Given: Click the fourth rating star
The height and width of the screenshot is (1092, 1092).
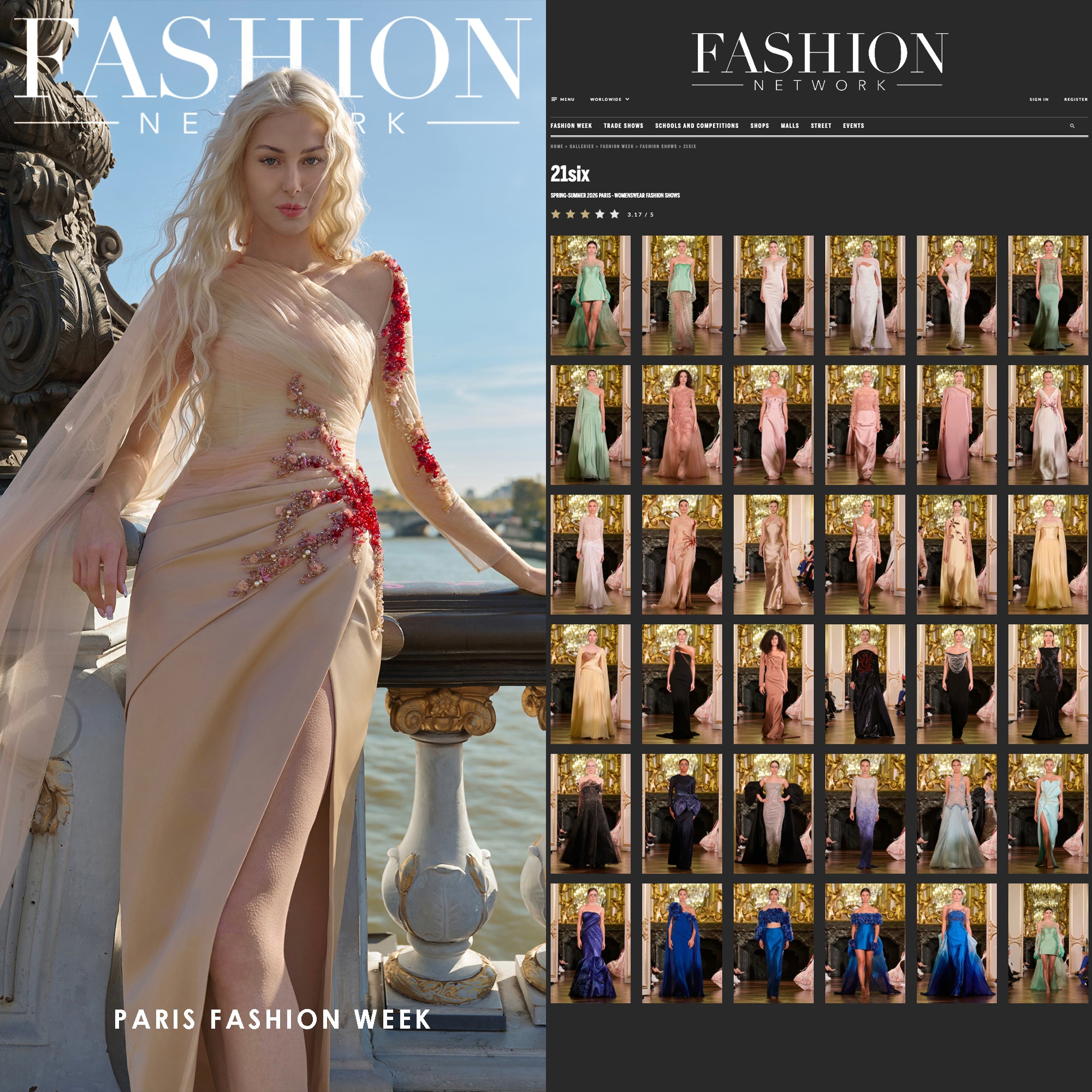Looking at the screenshot, I should point(600,214).
